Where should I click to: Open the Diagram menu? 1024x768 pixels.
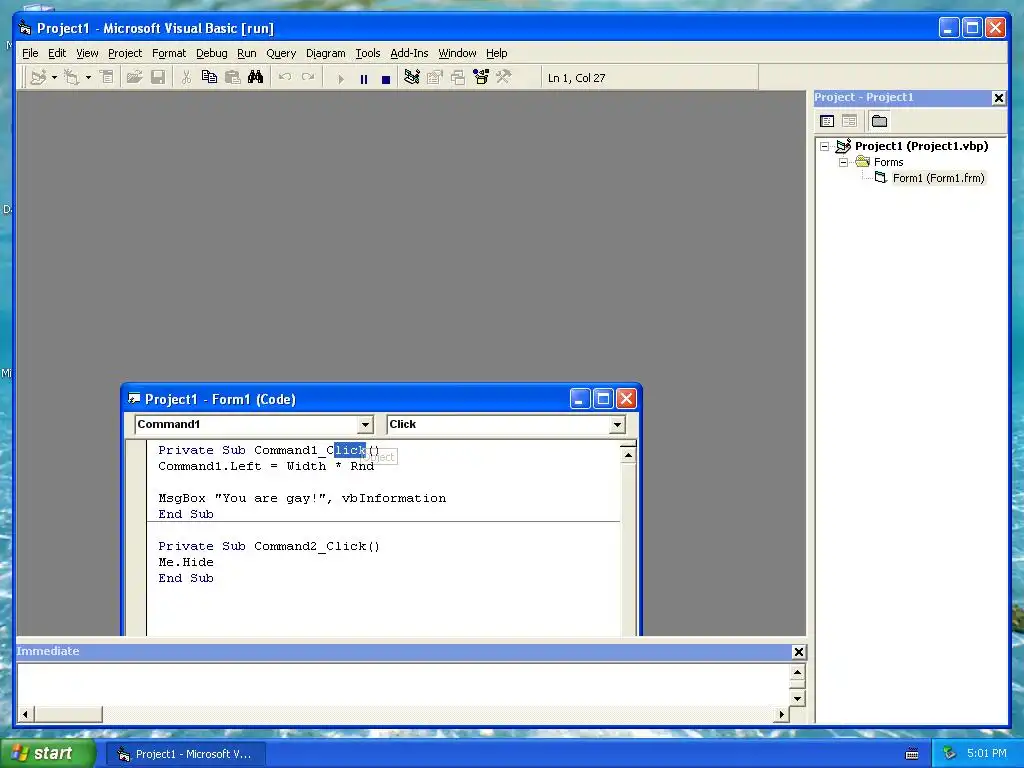point(325,54)
